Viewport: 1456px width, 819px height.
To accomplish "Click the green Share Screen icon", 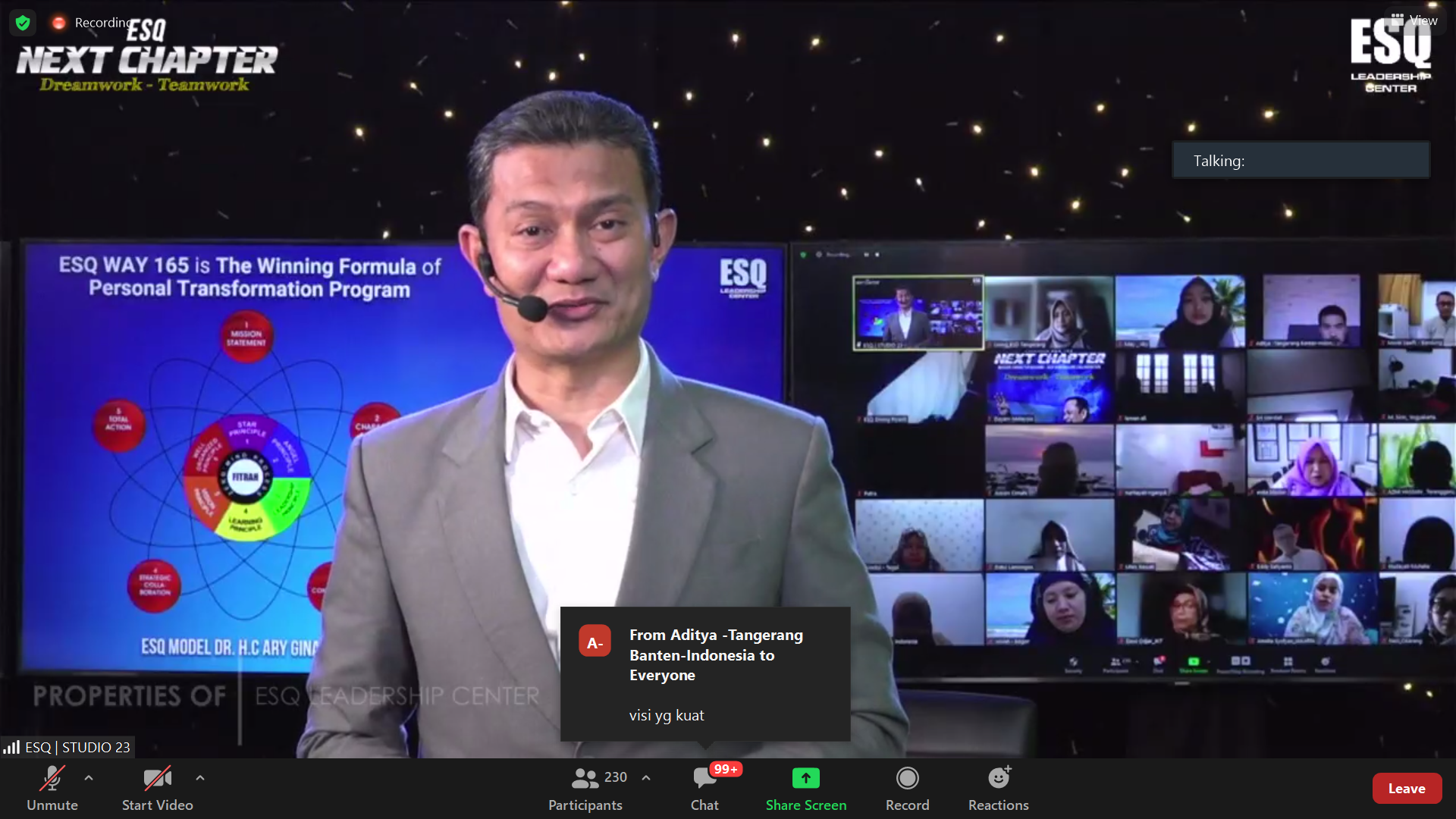I will [805, 778].
